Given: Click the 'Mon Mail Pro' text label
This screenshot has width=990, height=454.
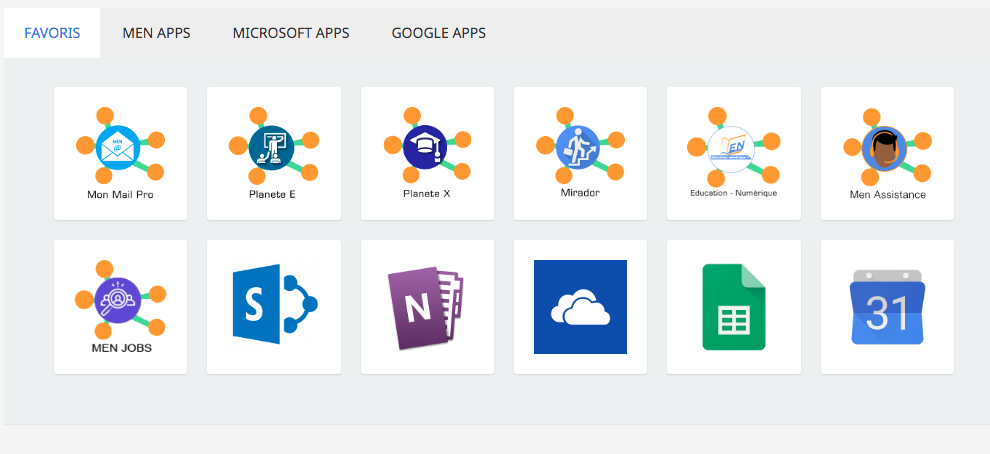Looking at the screenshot, I should click(x=120, y=194).
